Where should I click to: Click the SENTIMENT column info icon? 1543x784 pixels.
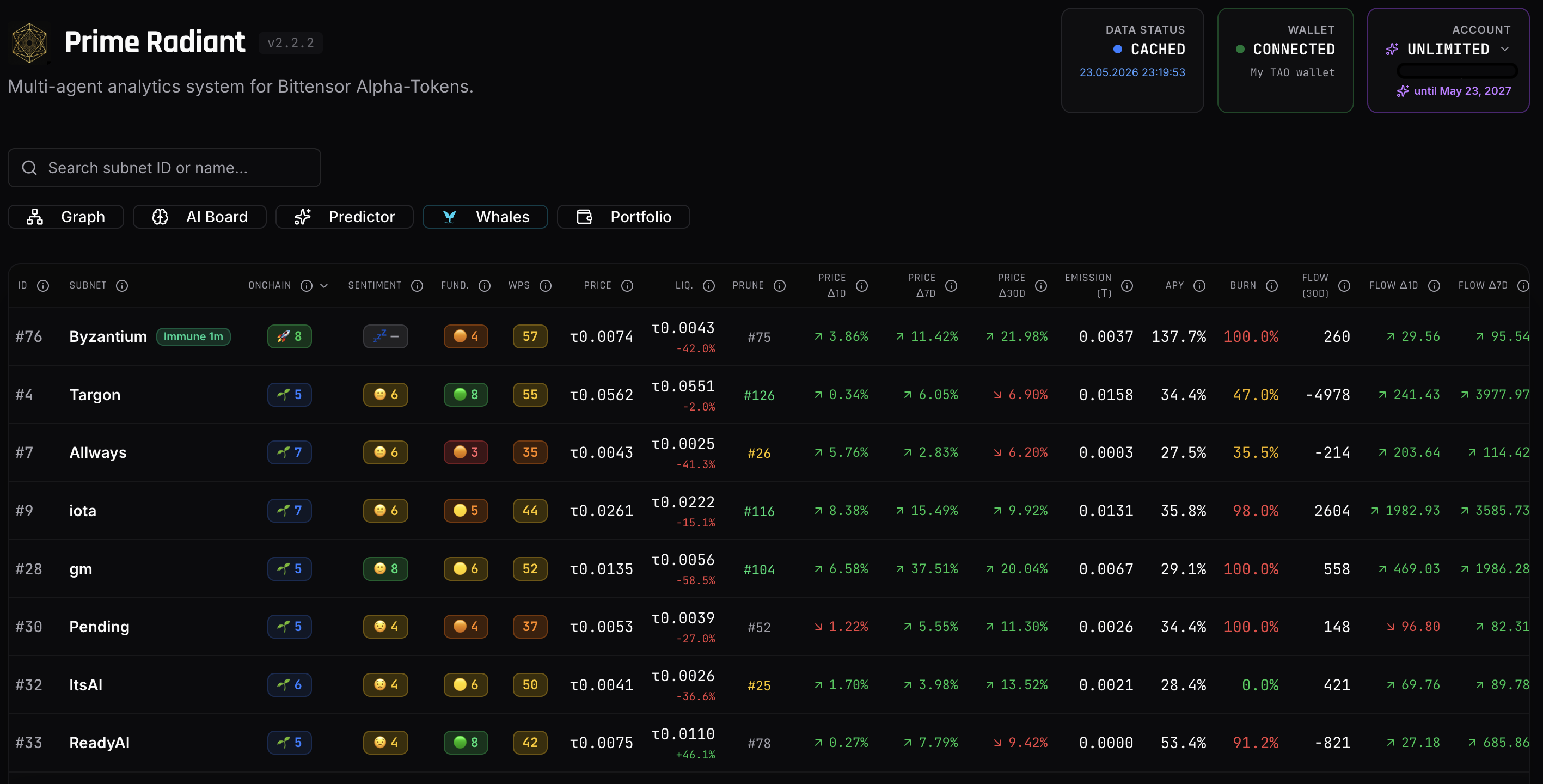pyautogui.click(x=417, y=286)
